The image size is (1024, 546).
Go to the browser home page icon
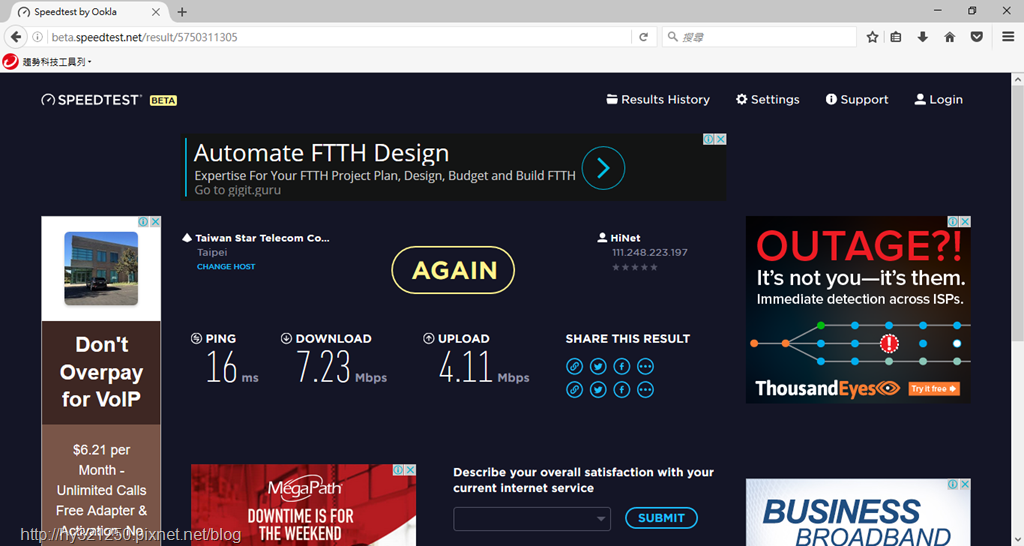(x=950, y=37)
